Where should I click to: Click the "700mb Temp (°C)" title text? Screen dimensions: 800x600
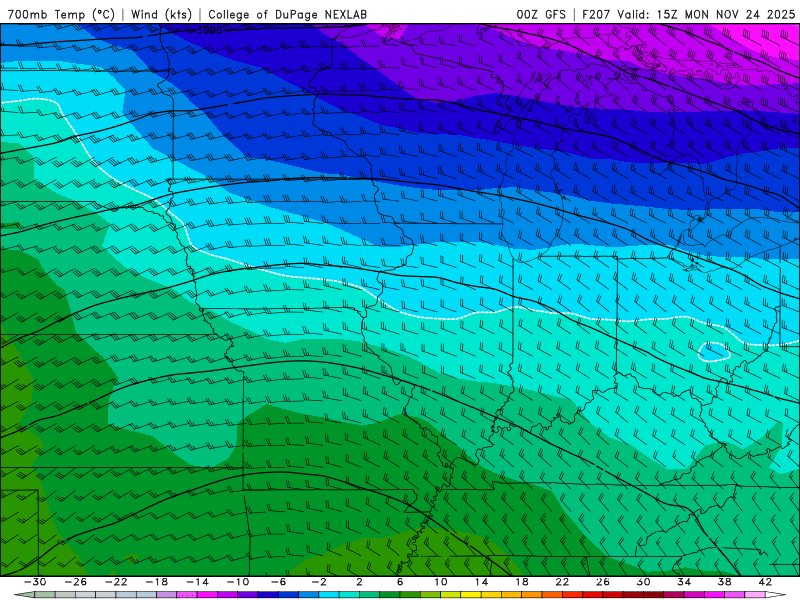[61, 14]
